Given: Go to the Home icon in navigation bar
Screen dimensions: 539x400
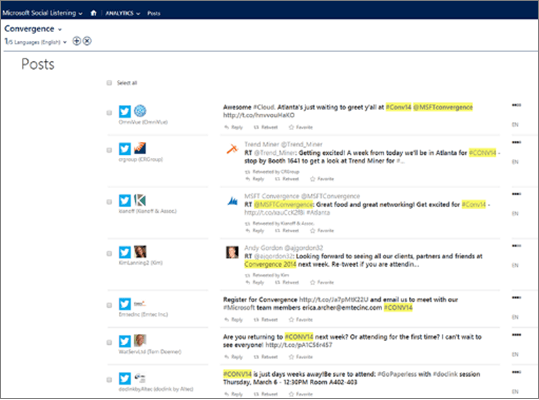Looking at the screenshot, I should pyautogui.click(x=94, y=13).
